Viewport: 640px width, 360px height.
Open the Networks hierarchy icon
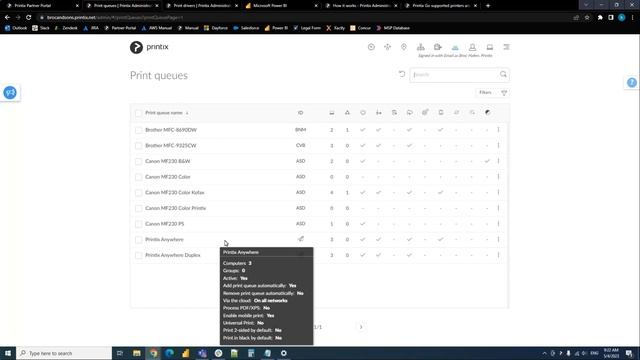coord(420,47)
